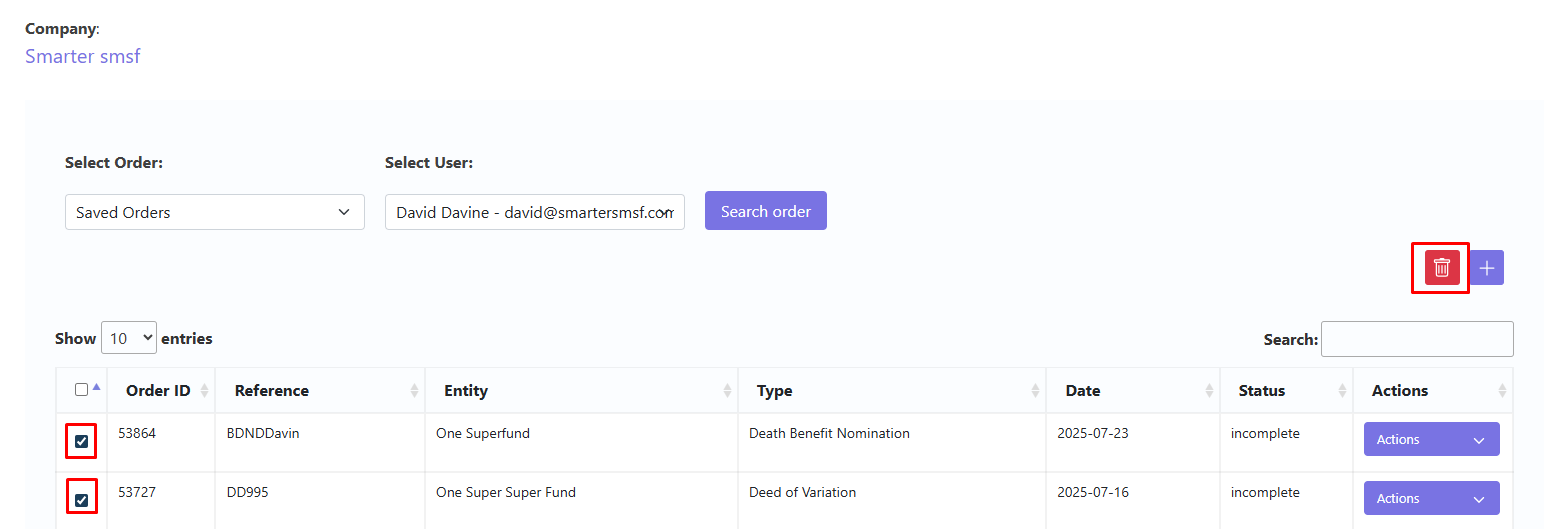This screenshot has height=529, width=1552.
Task: Open the Smarter smsf company link
Action: (x=83, y=56)
